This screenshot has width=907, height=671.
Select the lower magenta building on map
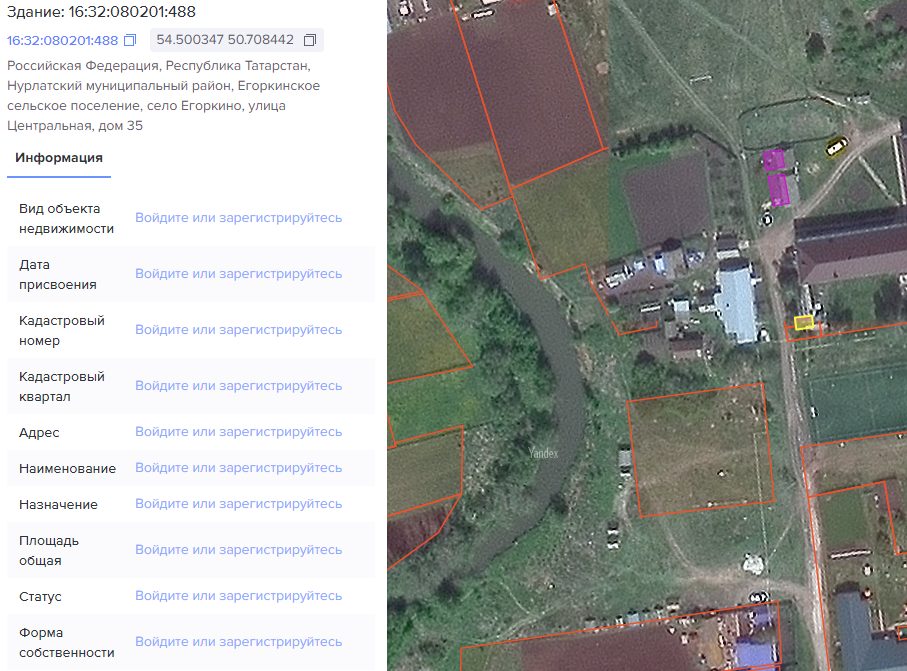coord(779,190)
